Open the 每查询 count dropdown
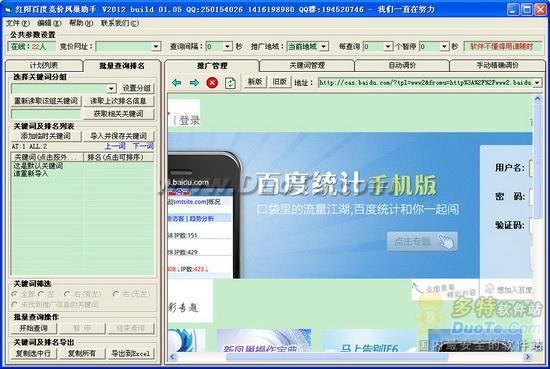Viewport: 550px width, 369px height. pos(388,46)
